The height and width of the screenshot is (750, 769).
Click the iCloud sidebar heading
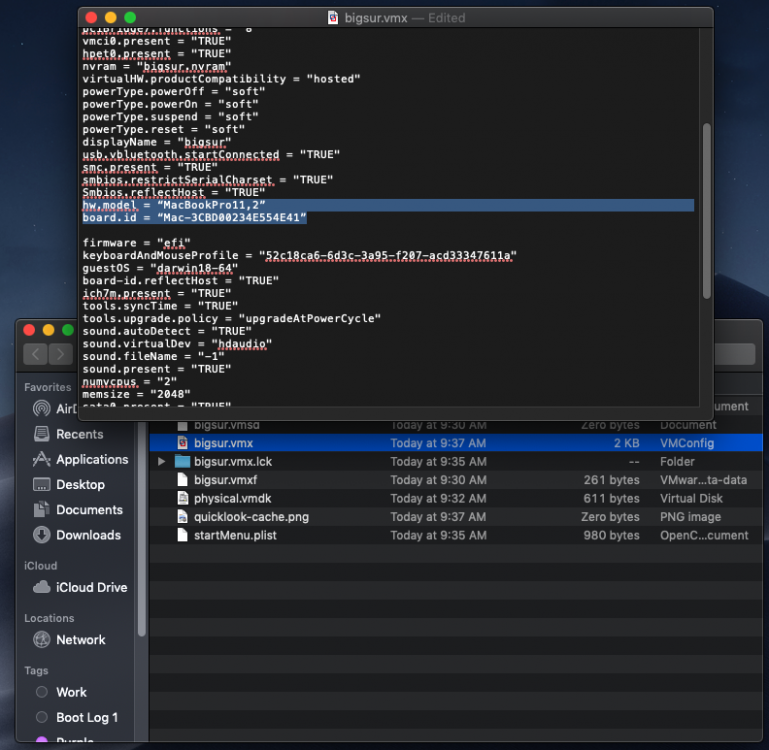[40, 566]
